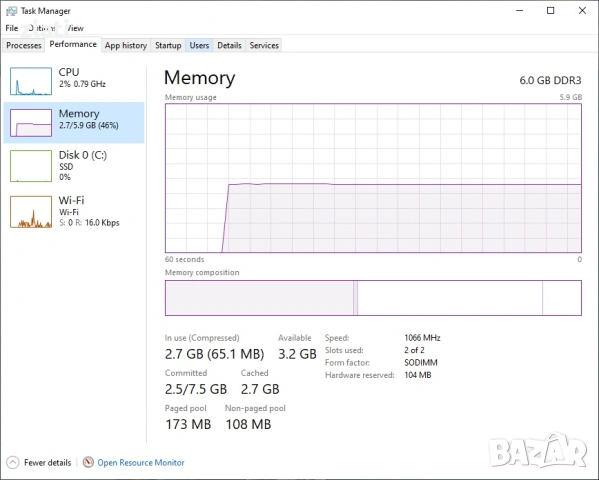This screenshot has width=599, height=480.
Task: Open the Details tab
Action: pyautogui.click(x=229, y=45)
